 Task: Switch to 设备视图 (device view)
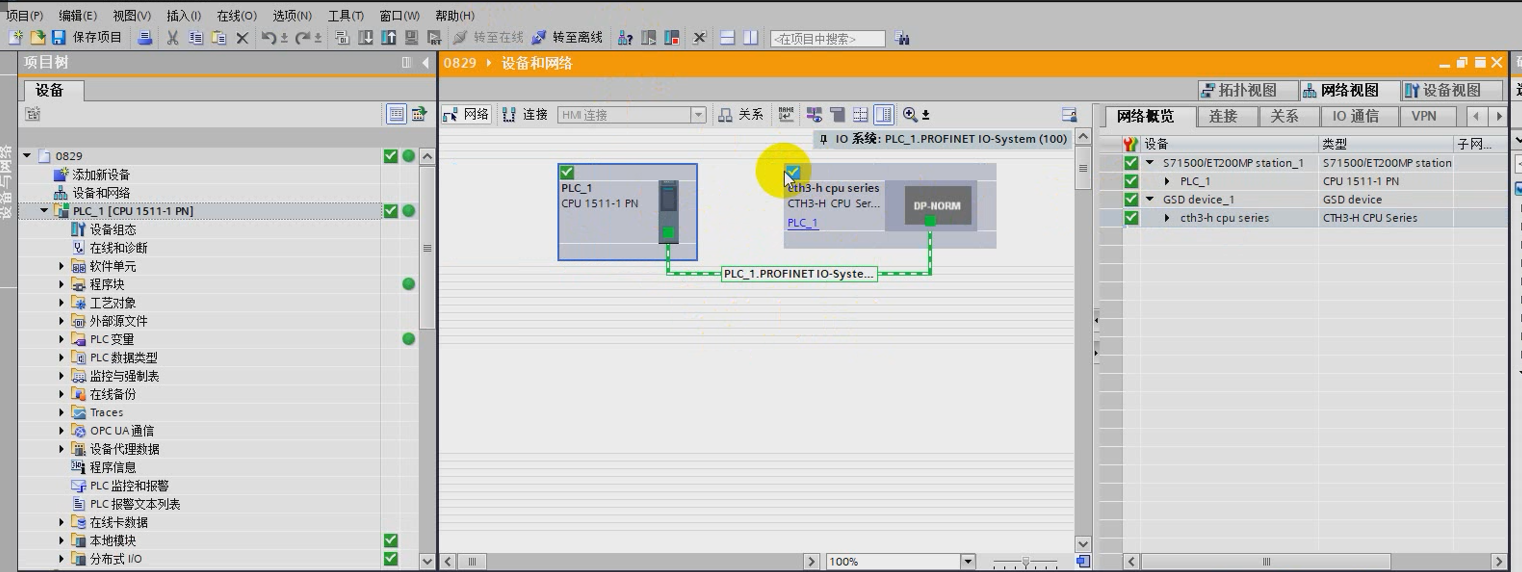1452,90
